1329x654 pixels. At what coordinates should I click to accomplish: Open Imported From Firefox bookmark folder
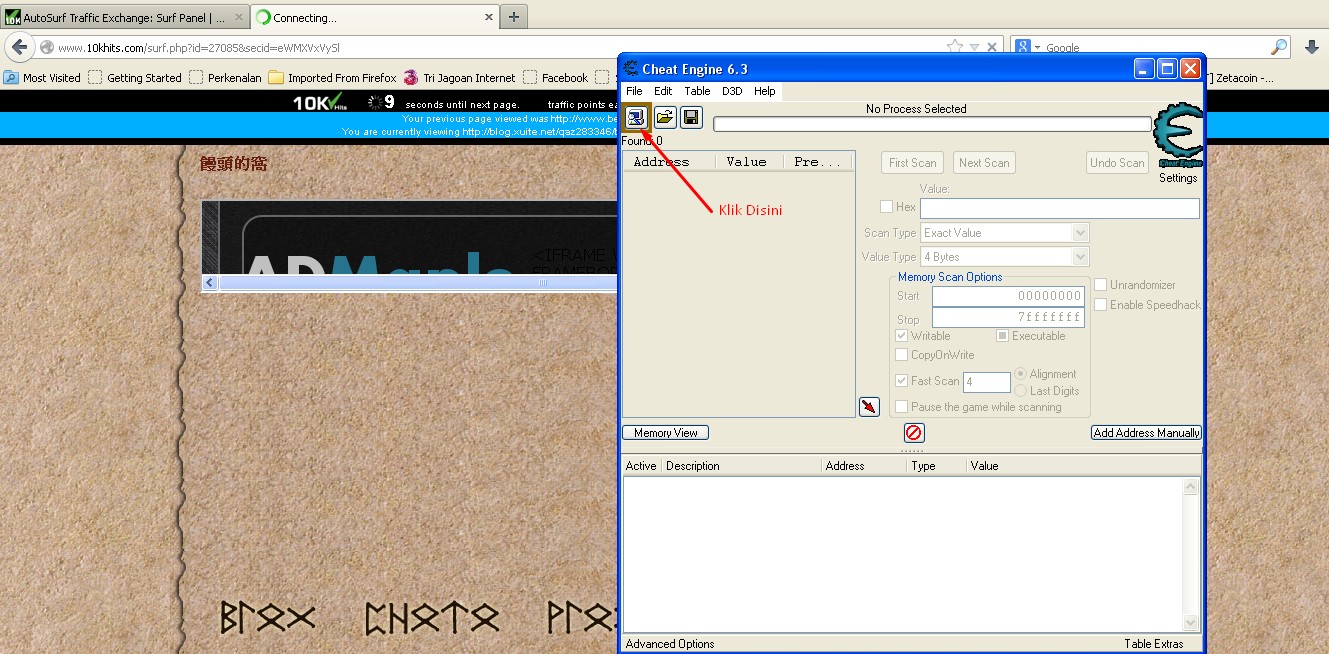(332, 78)
